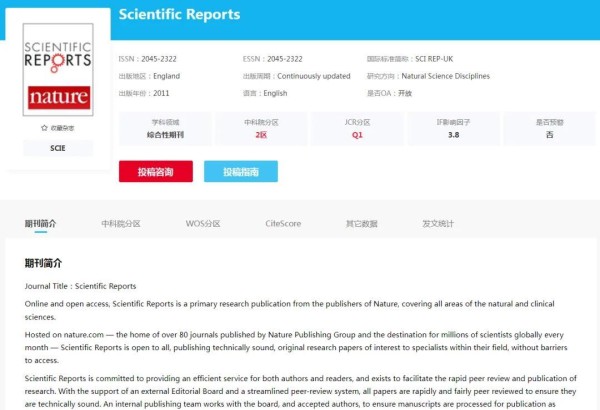The image size is (600, 410).
Task: Click the red 投稿咨询 button
Action: pyautogui.click(x=156, y=172)
